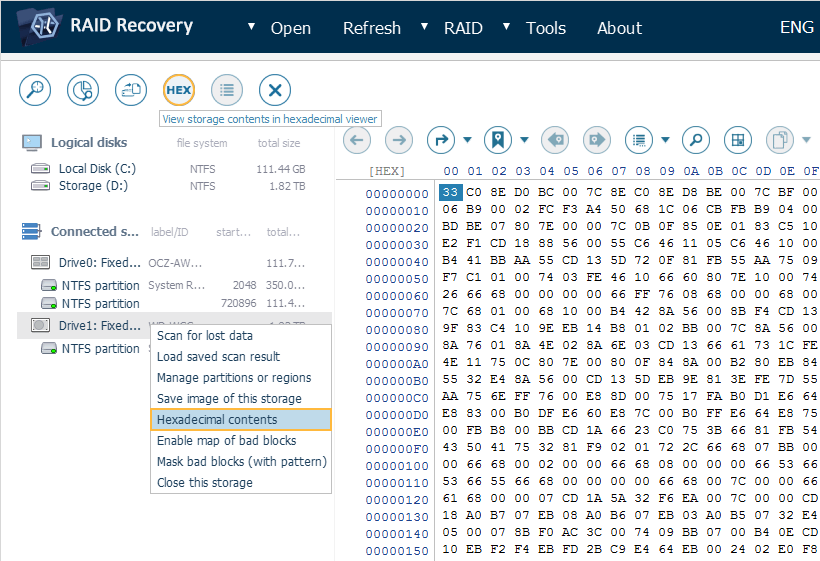Expand the bookmark dropdown arrow
The image size is (820, 561).
click(524, 140)
